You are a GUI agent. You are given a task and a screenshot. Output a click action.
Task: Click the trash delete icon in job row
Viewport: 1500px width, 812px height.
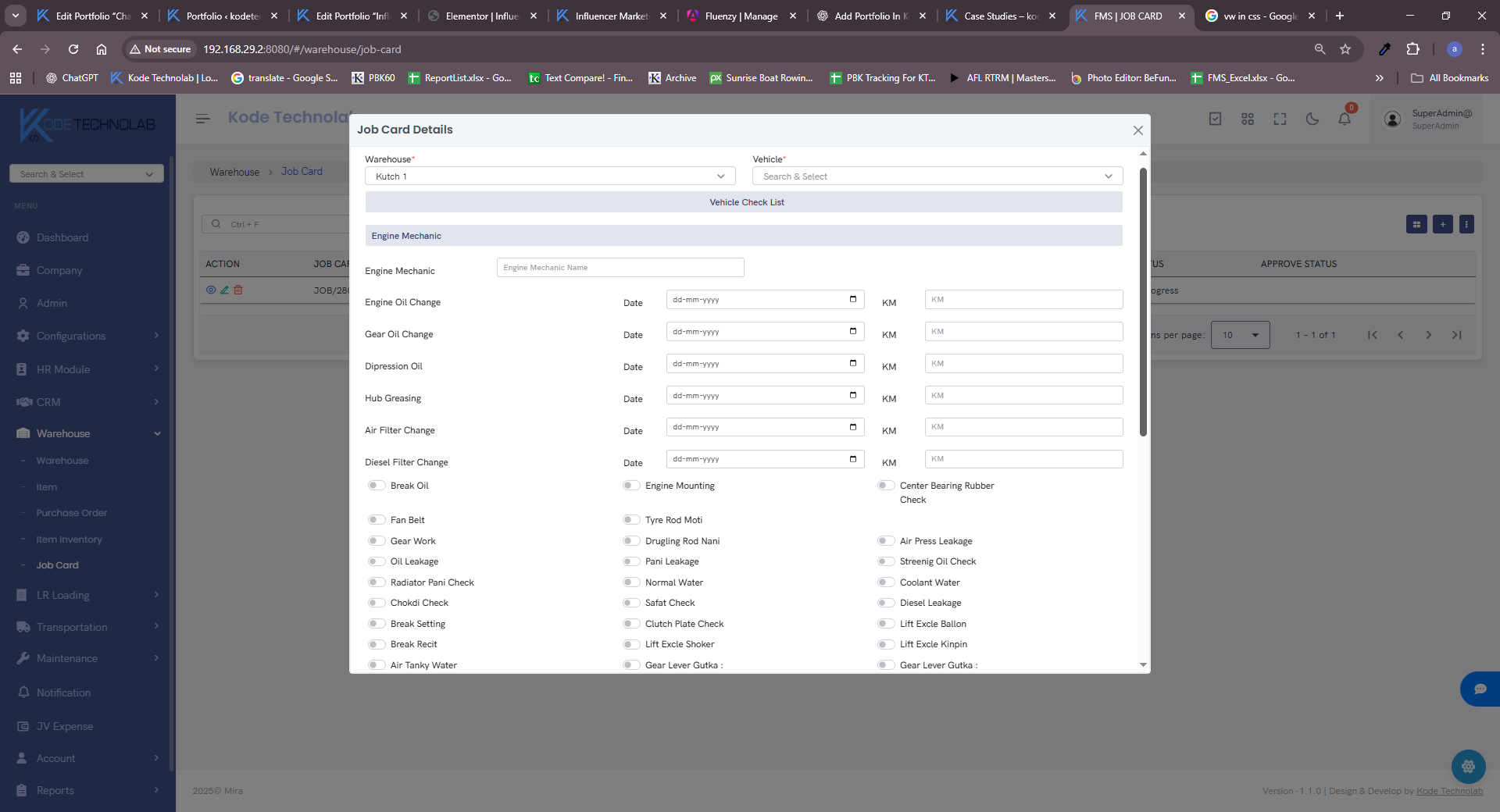coord(238,290)
